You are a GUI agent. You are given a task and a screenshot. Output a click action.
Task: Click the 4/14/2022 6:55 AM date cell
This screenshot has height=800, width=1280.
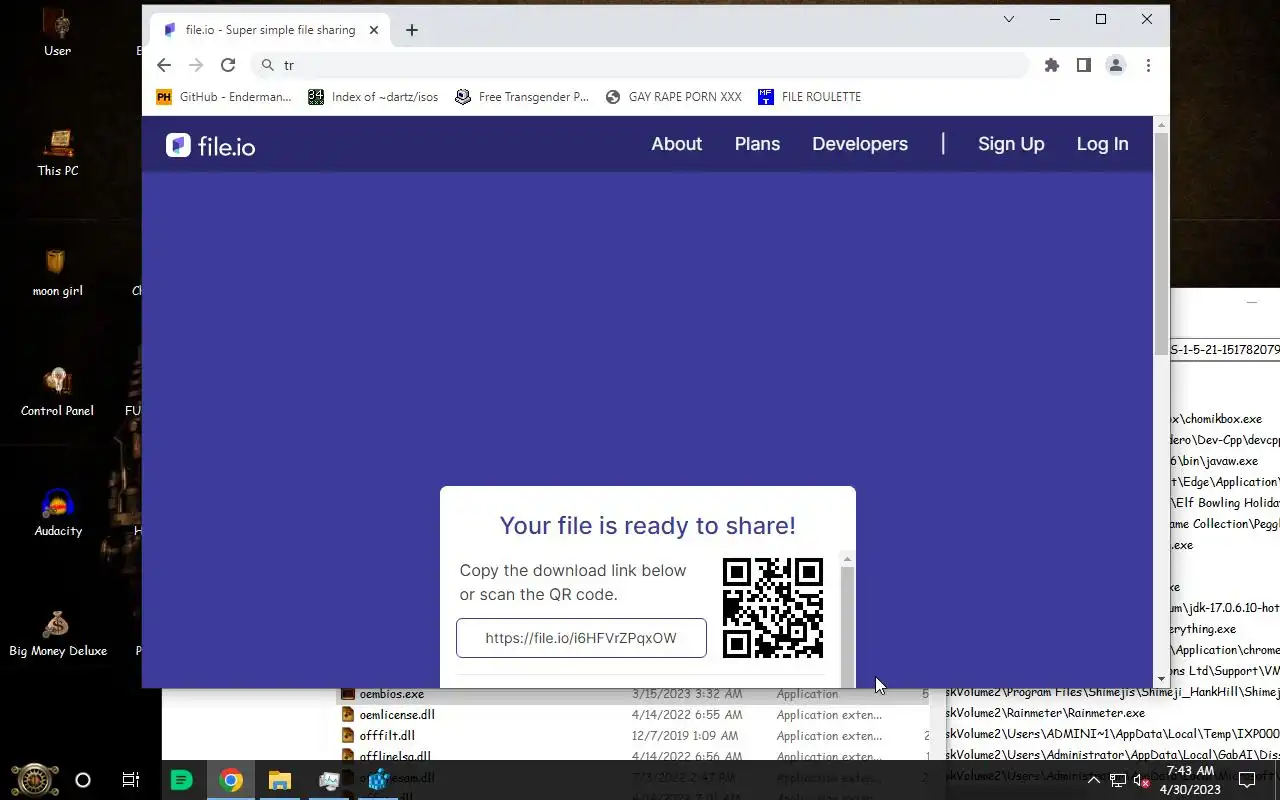point(687,715)
